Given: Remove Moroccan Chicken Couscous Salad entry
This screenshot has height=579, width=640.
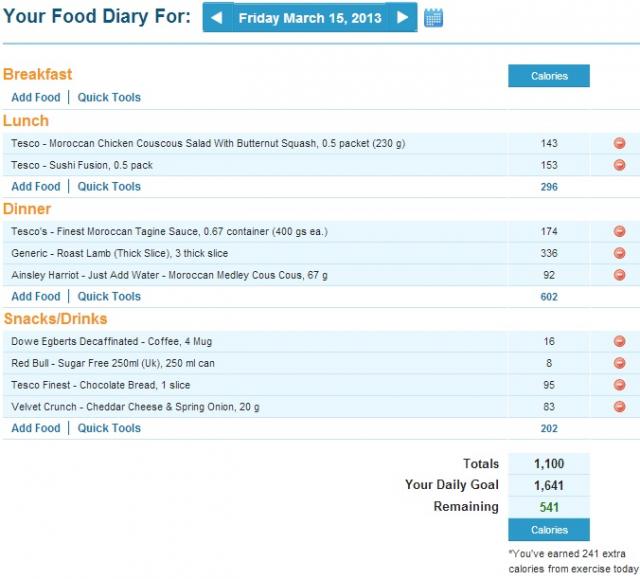Looking at the screenshot, I should click(x=619, y=143).
